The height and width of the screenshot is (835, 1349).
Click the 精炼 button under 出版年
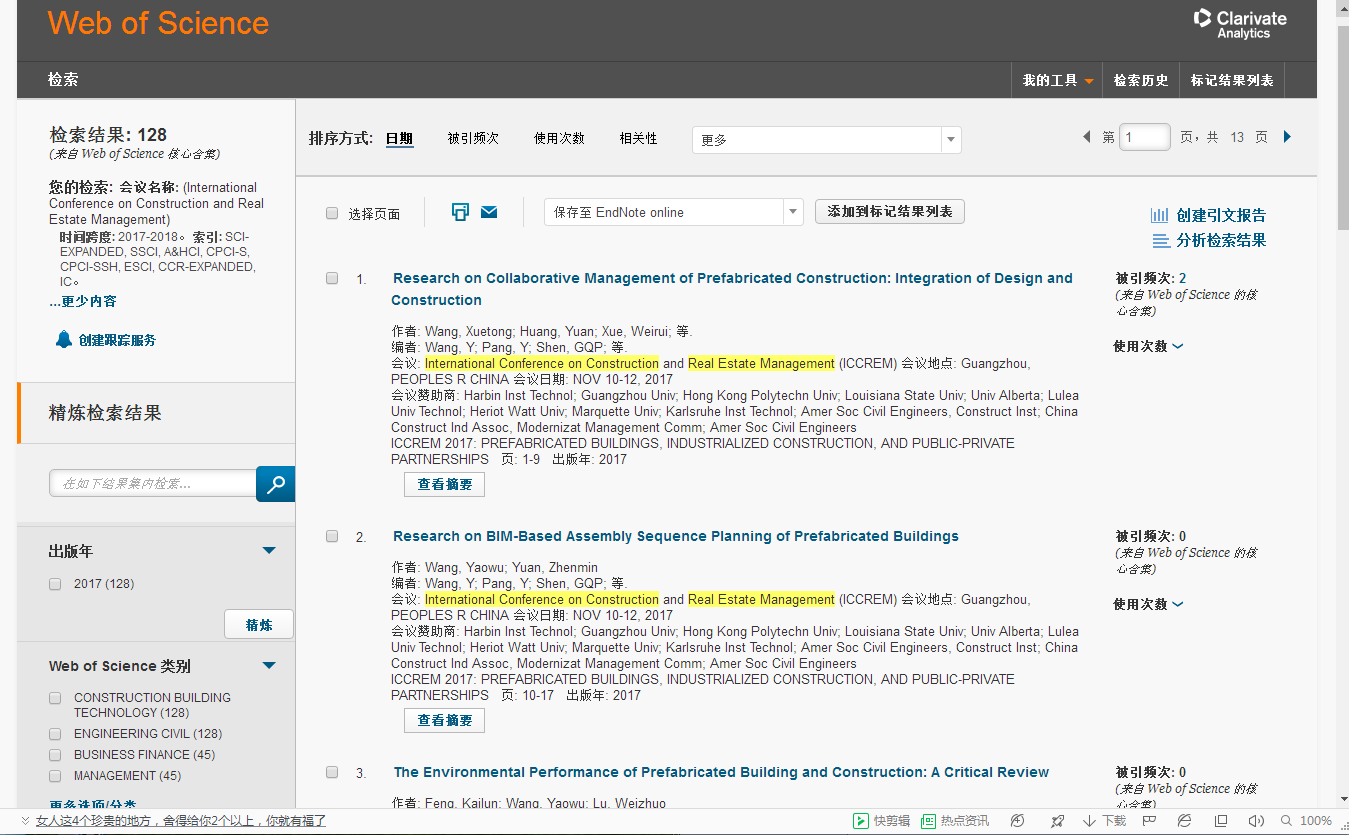259,625
